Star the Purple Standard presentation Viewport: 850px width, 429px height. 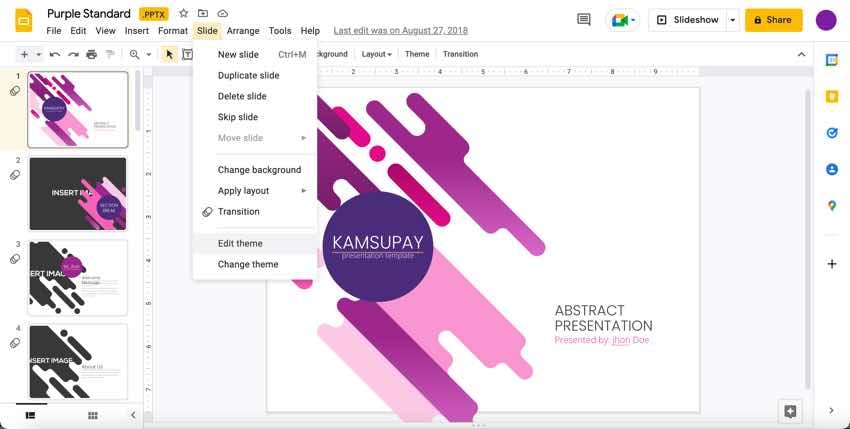(x=183, y=14)
